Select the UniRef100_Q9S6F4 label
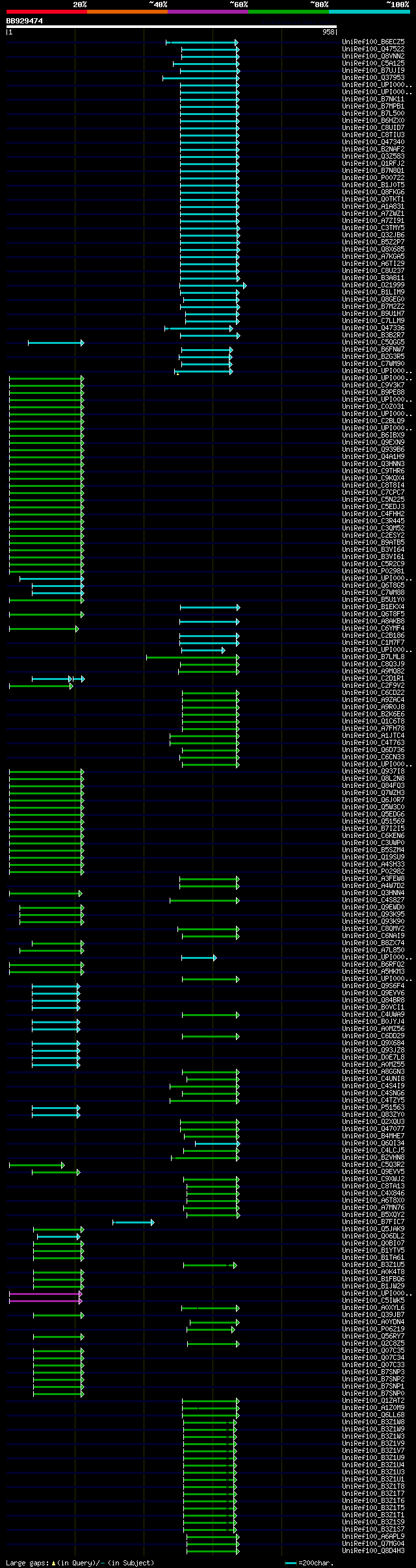 (373, 986)
